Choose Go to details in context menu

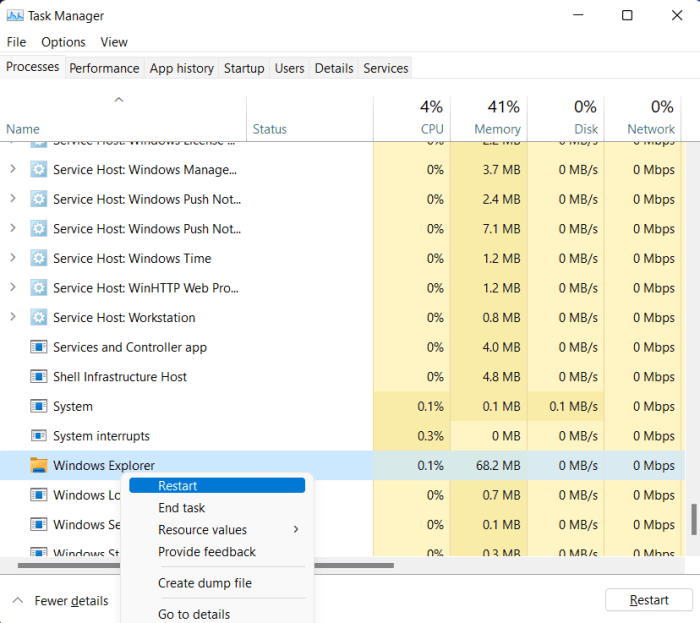217,614
